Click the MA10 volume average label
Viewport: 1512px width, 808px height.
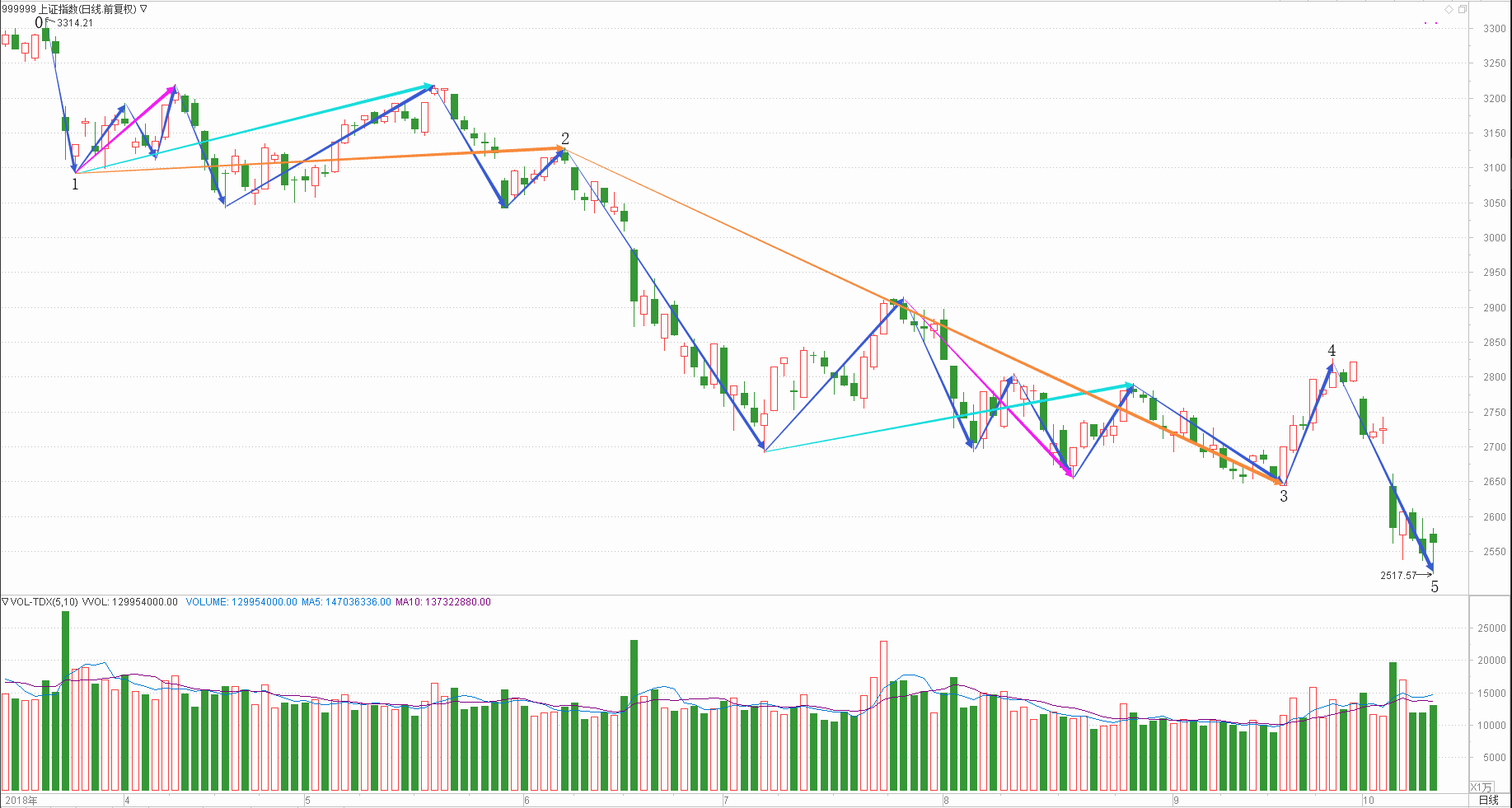pos(442,602)
